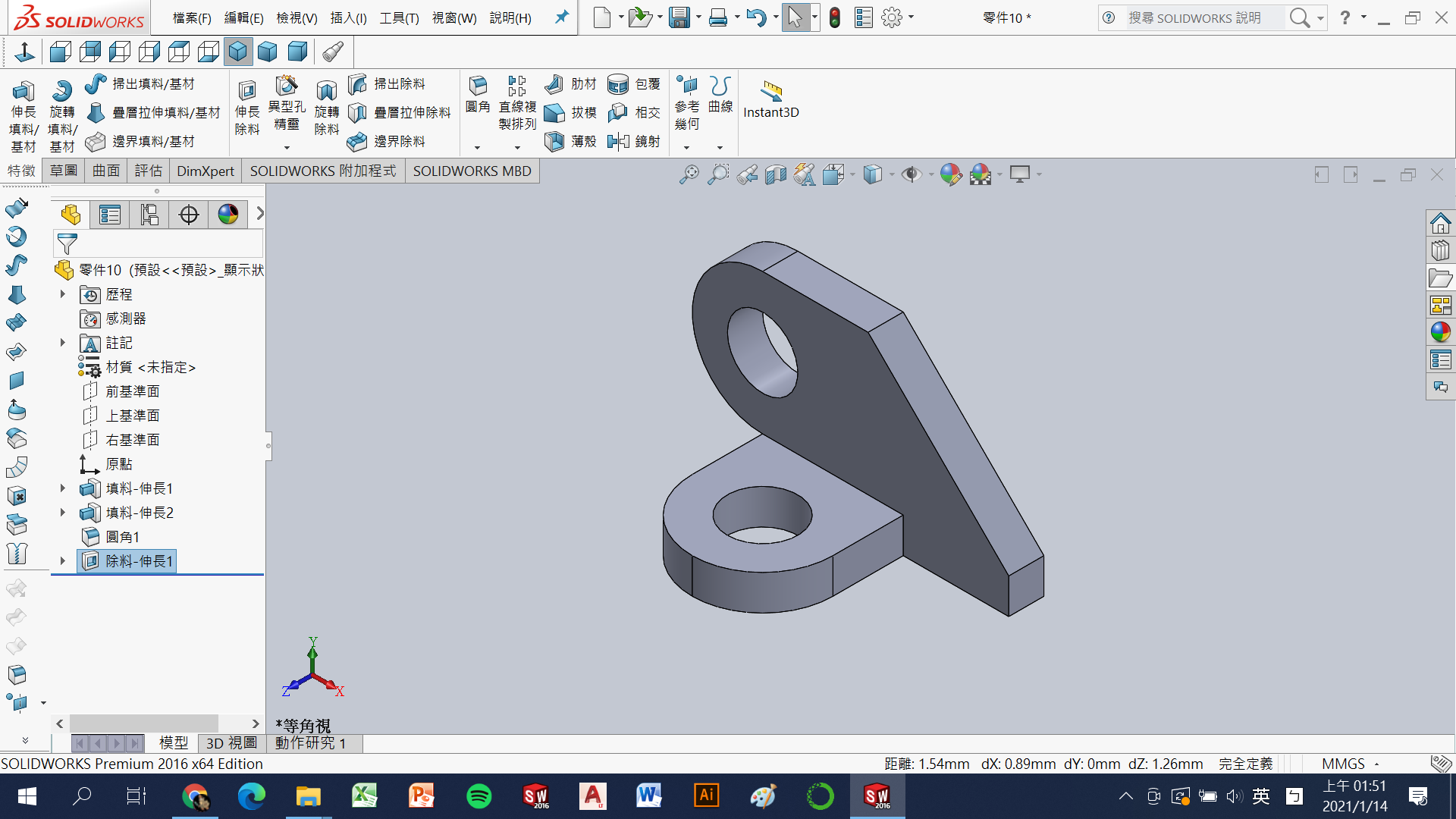
Task: Toggle the hide/show items eye icon
Action: 912,175
